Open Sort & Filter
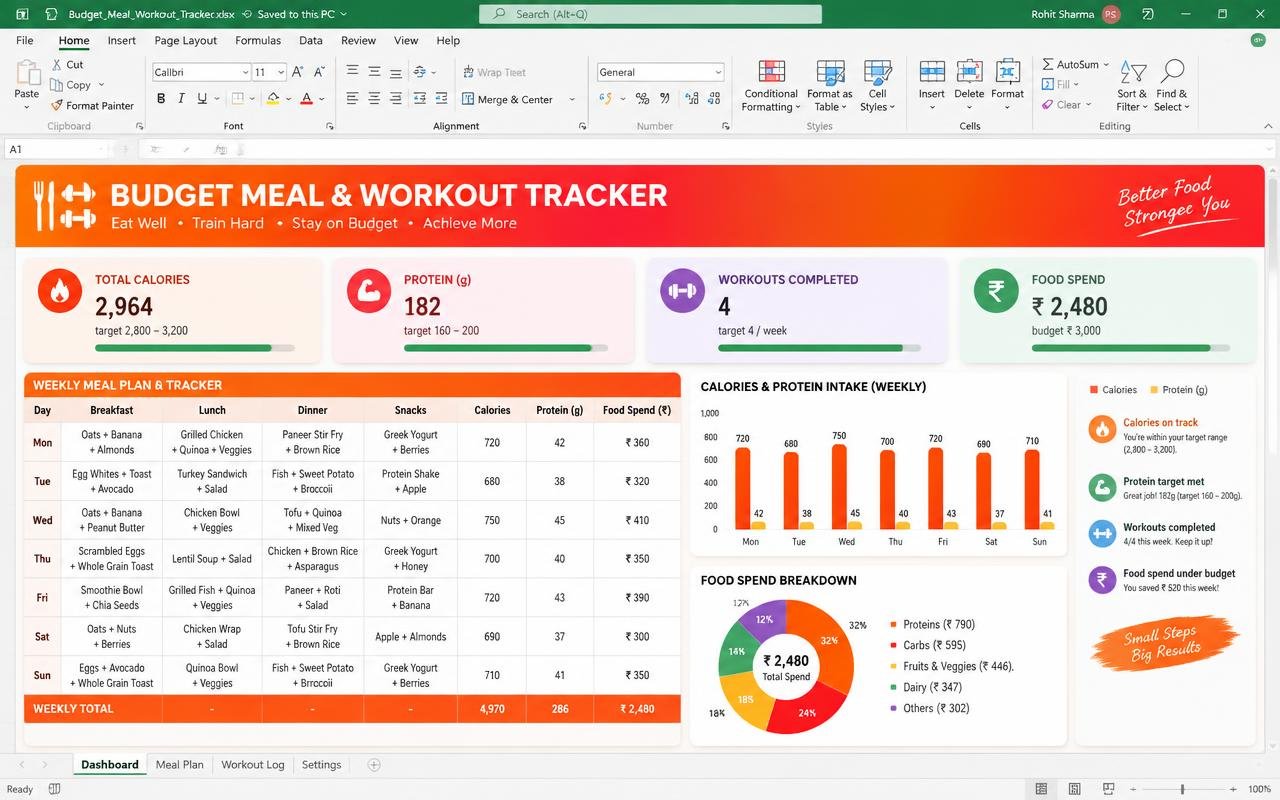1280x800 pixels. (x=1133, y=86)
